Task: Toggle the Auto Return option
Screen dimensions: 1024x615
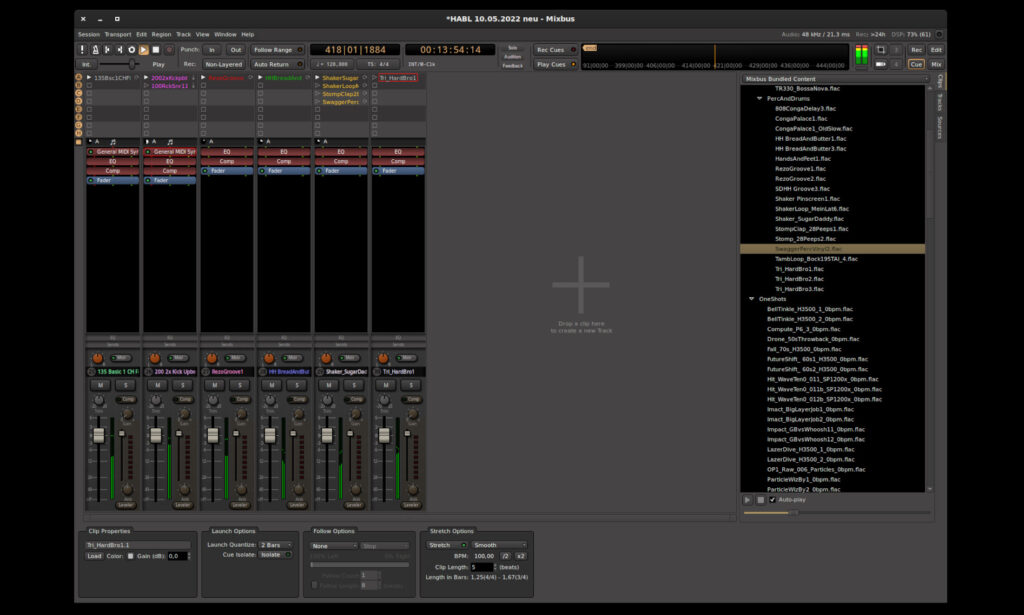Action: [278, 64]
